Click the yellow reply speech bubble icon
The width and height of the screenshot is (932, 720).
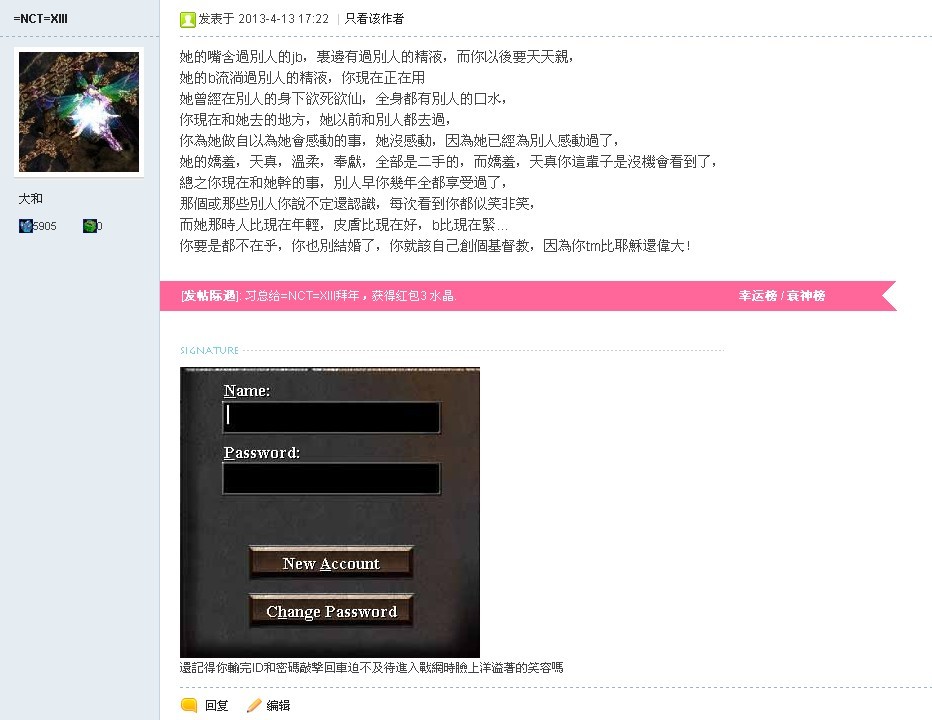[x=188, y=705]
